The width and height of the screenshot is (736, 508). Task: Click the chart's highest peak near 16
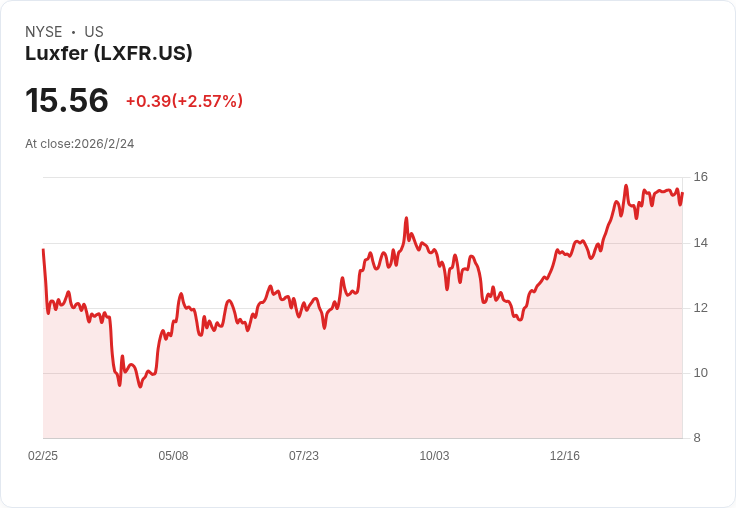tap(626, 185)
